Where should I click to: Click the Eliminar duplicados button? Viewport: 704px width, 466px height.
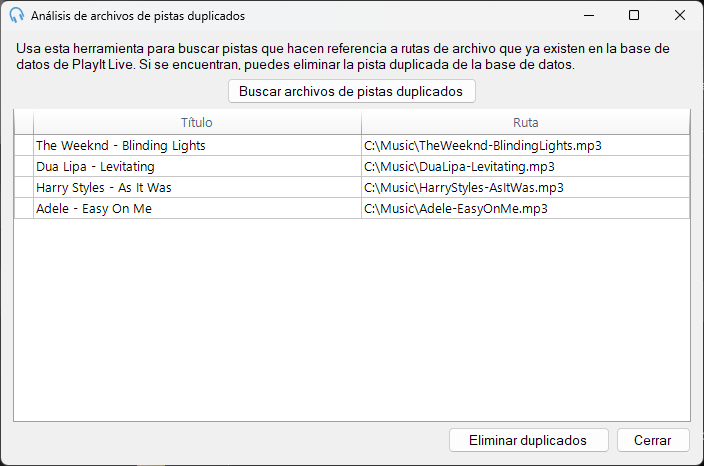pos(528,440)
